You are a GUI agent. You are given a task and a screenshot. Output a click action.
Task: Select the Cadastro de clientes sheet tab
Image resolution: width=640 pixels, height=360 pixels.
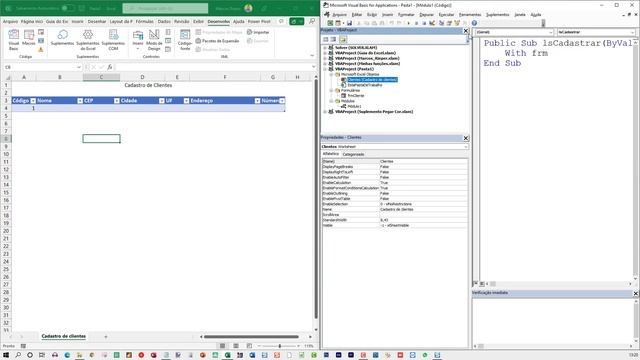[64, 336]
